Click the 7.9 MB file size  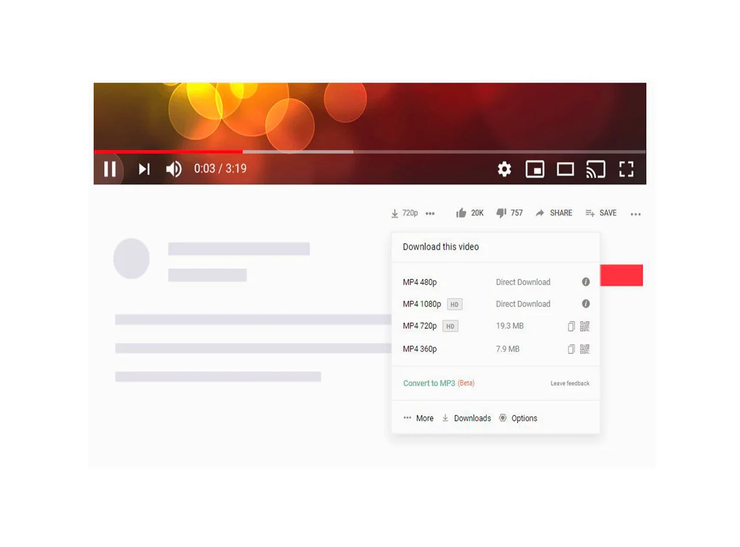tap(507, 349)
